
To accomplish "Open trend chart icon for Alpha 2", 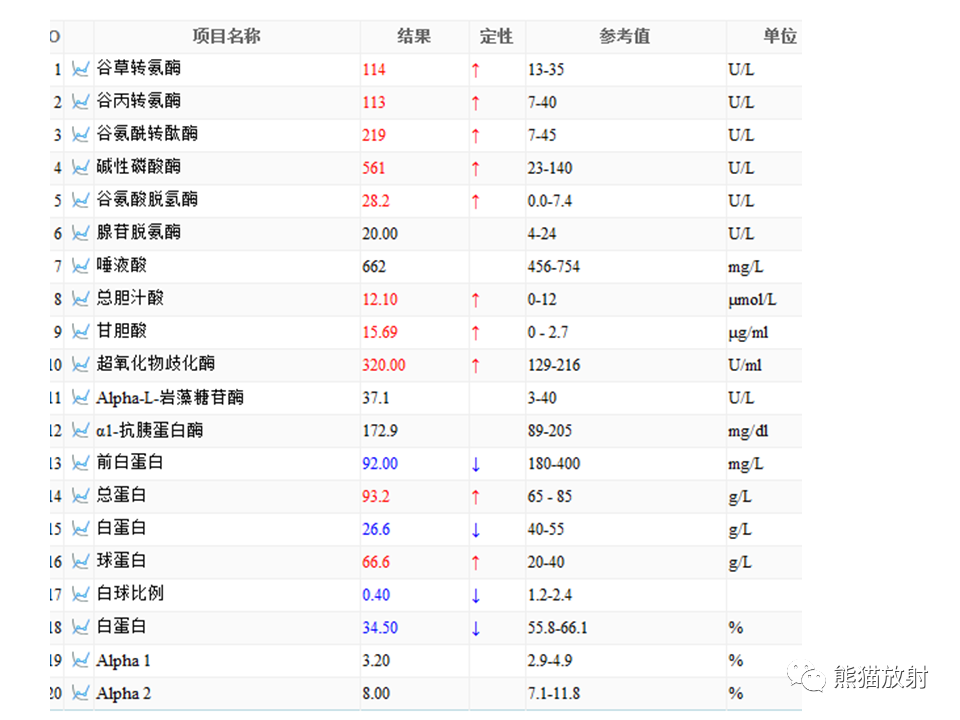I will pyautogui.click(x=80, y=692).
